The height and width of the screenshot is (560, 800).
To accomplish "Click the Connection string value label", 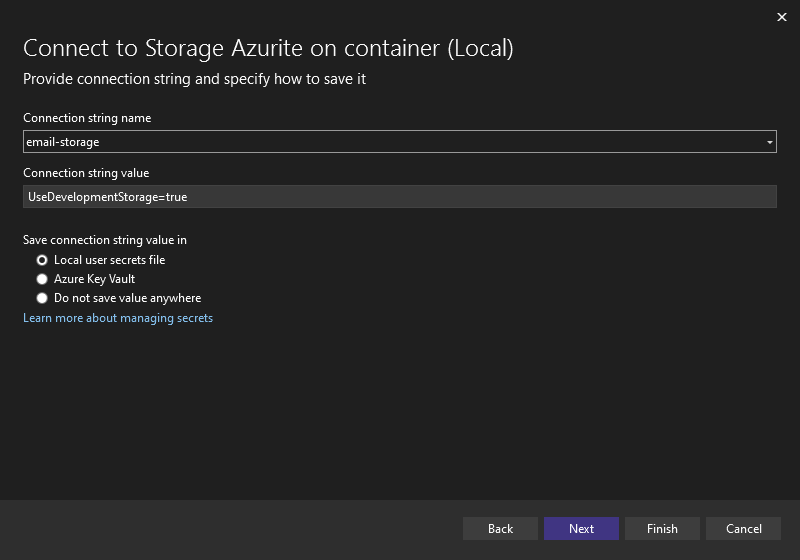I will coord(86,173).
